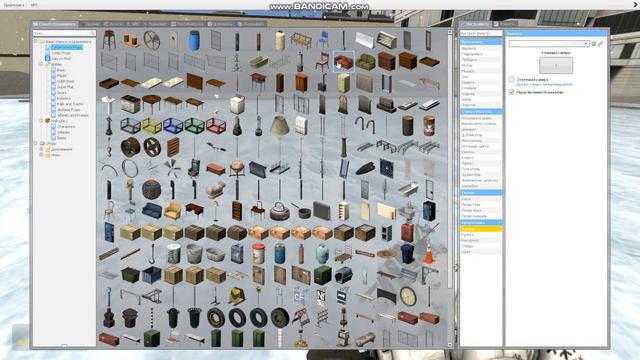640x360 pixels.
Task: Select the blue vending machine prop
Action: point(429,211)
